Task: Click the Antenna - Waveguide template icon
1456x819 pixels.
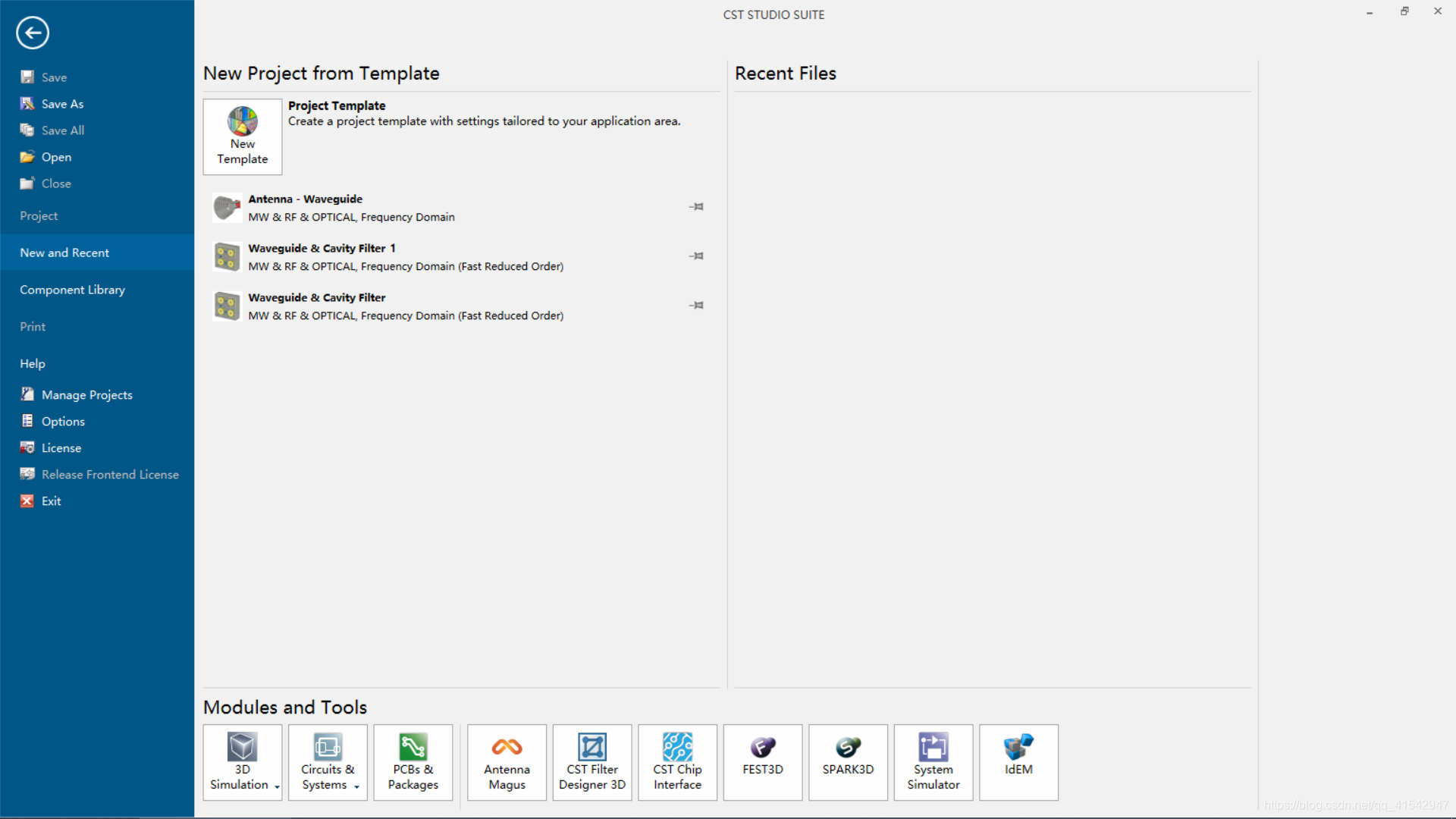Action: (x=227, y=207)
